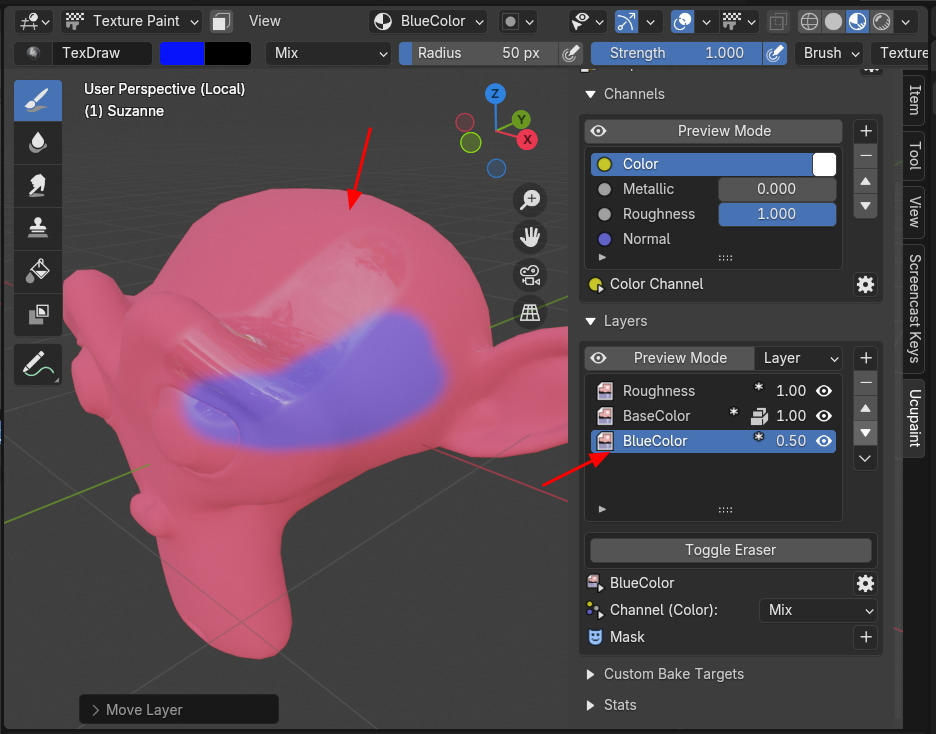Collapse the Channels panel

591,94
